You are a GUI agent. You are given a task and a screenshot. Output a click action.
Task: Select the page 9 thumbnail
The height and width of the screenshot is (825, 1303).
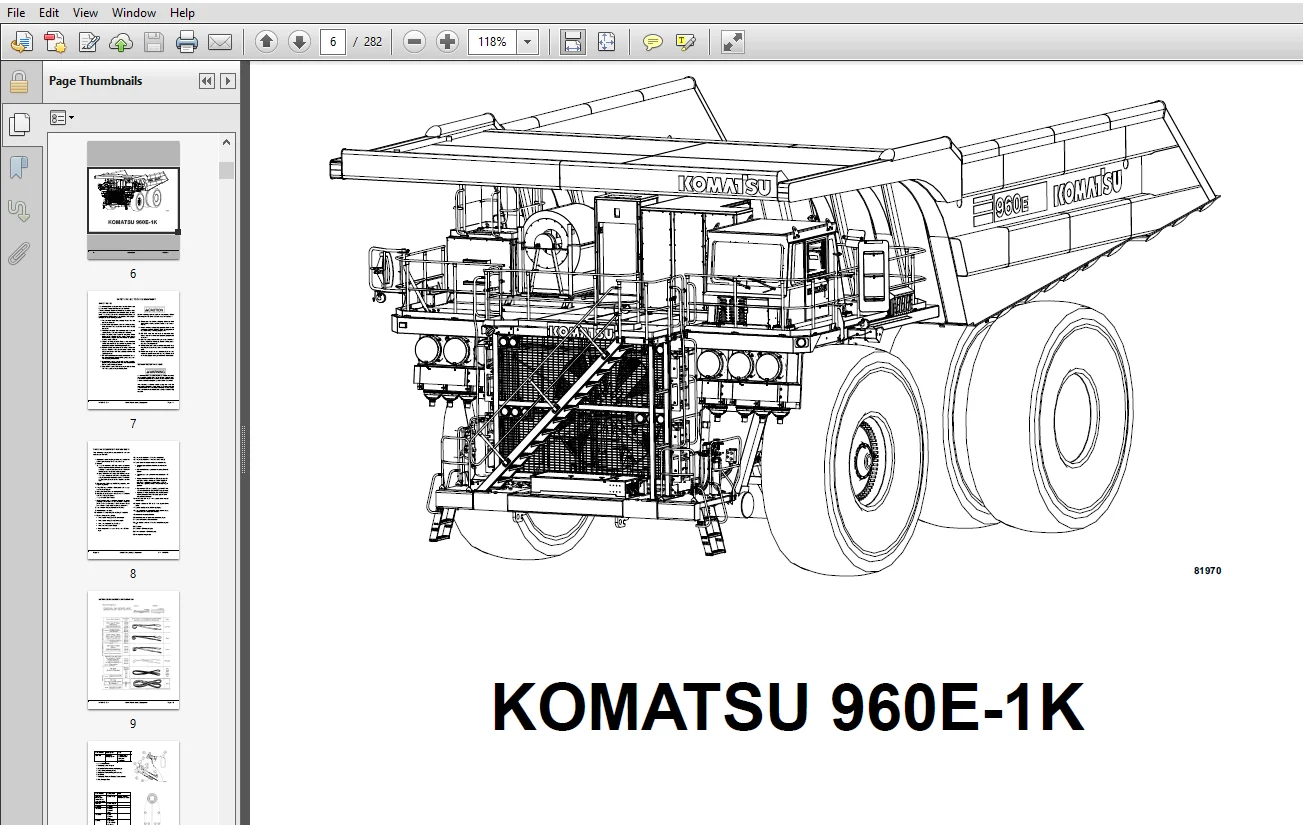[133, 650]
